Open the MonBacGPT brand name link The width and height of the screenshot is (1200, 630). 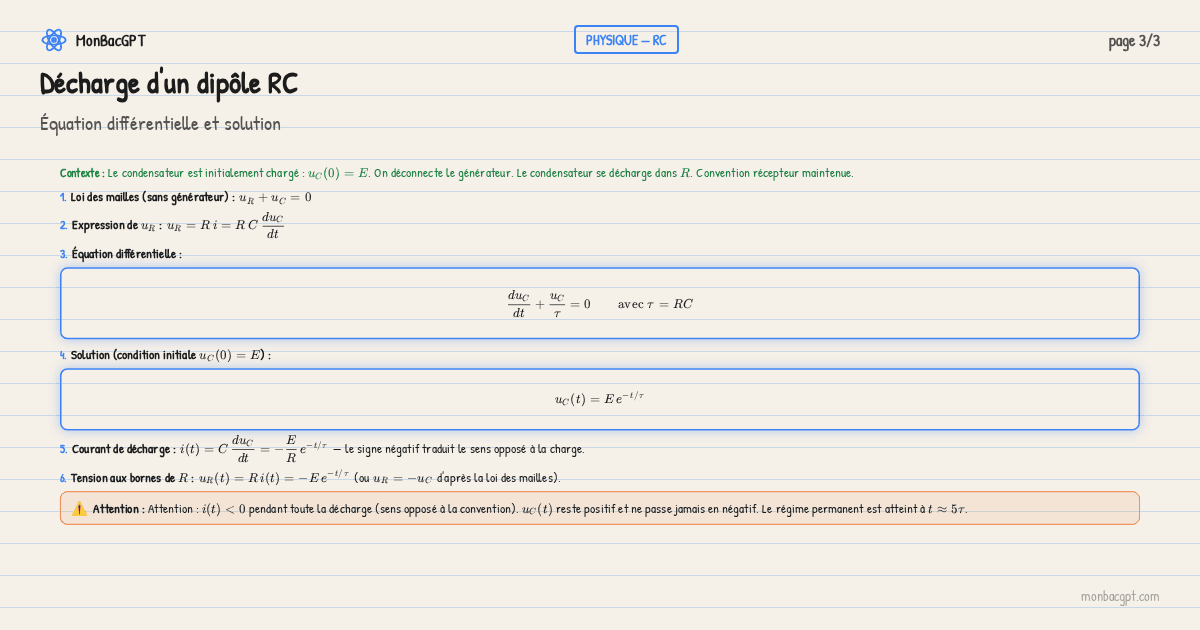[110, 41]
